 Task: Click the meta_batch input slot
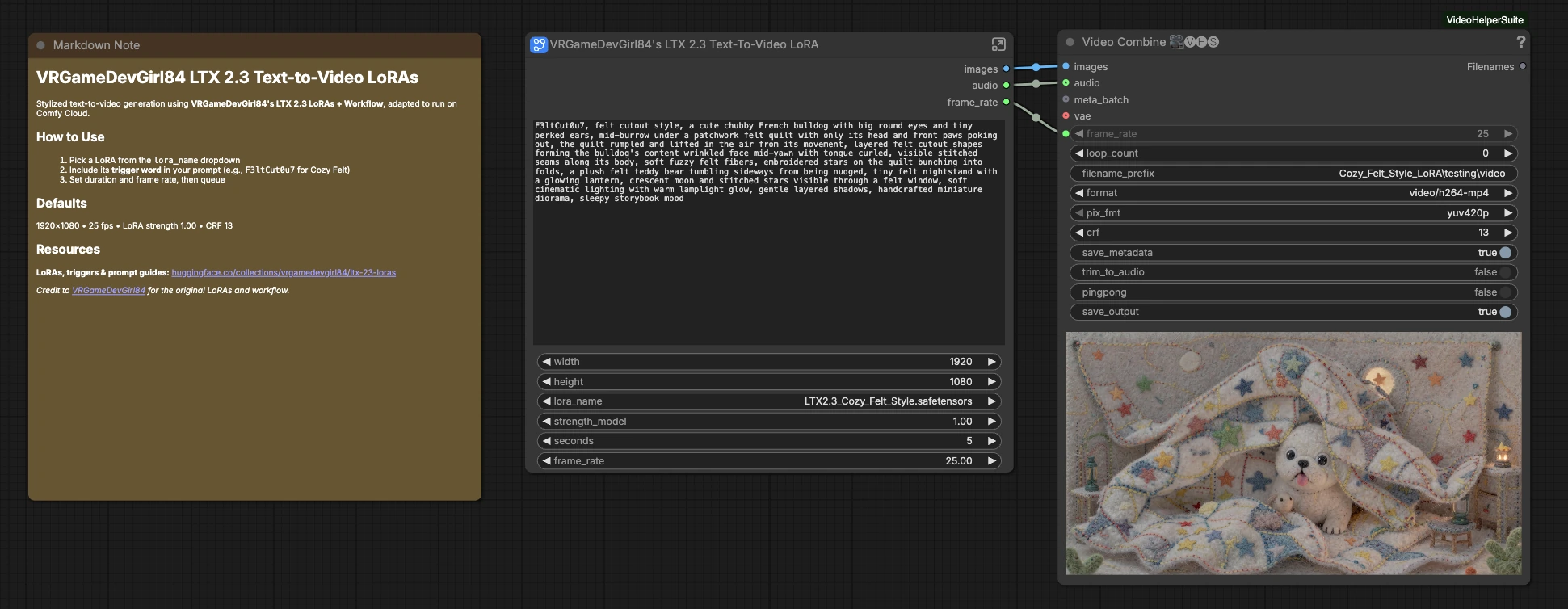tap(1066, 99)
